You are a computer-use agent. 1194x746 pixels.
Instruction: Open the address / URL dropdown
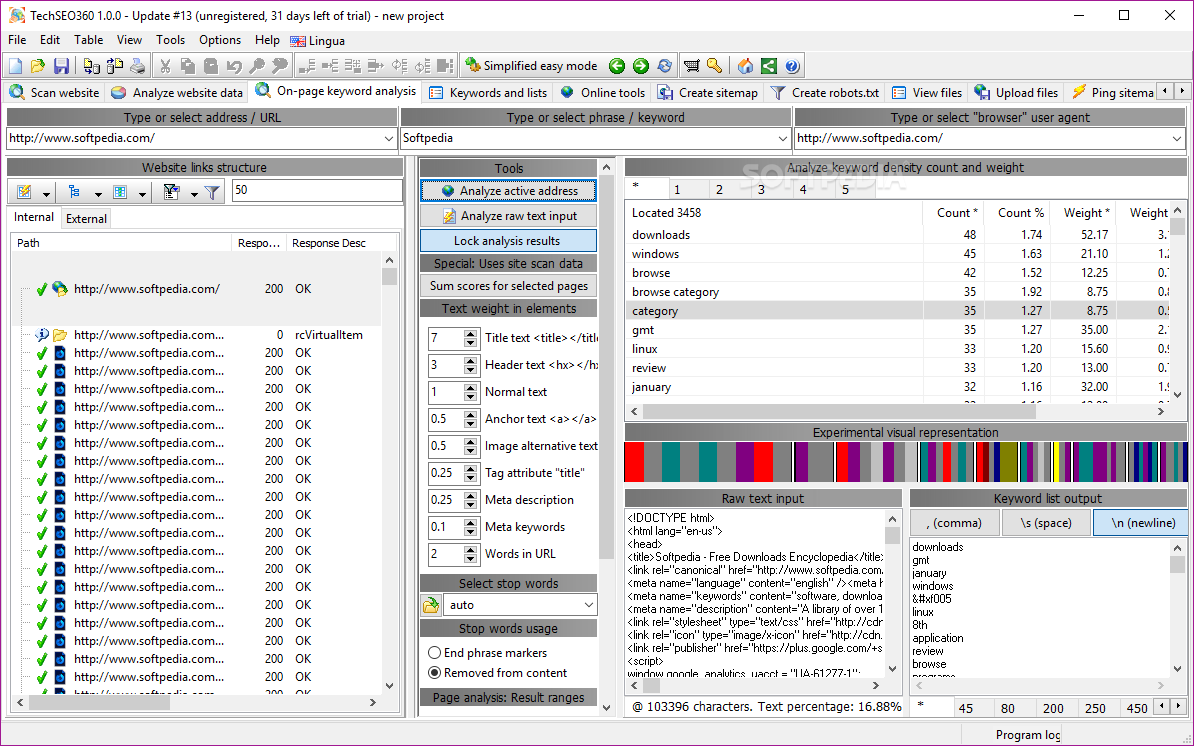point(389,139)
